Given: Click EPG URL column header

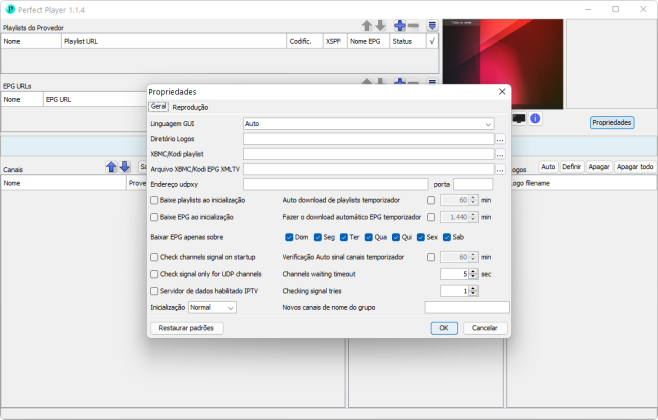Looking at the screenshot, I should (95, 99).
